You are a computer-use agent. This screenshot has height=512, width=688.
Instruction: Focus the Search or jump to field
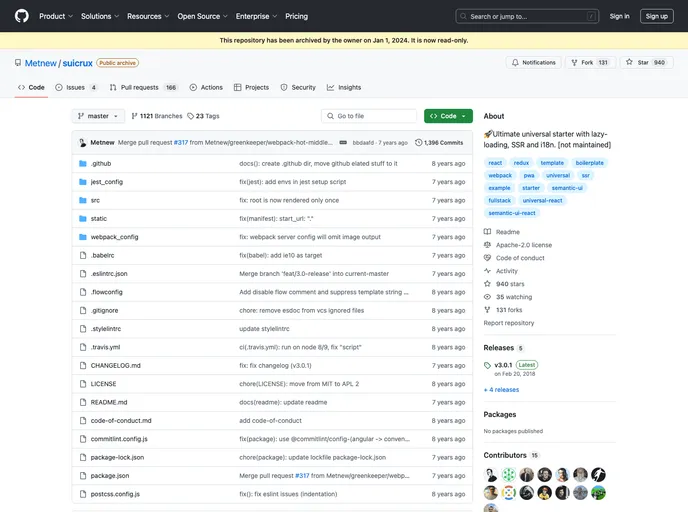pos(527,16)
